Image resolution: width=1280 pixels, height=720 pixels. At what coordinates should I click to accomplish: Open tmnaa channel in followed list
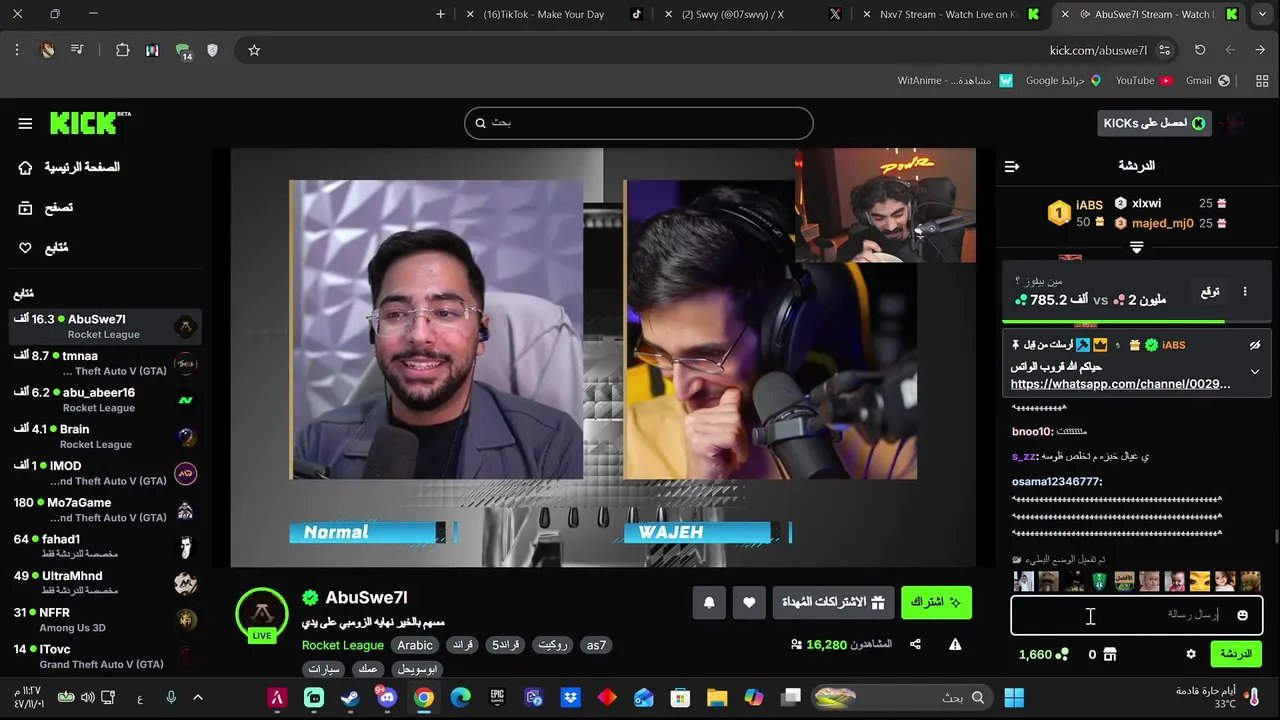tap(105, 363)
